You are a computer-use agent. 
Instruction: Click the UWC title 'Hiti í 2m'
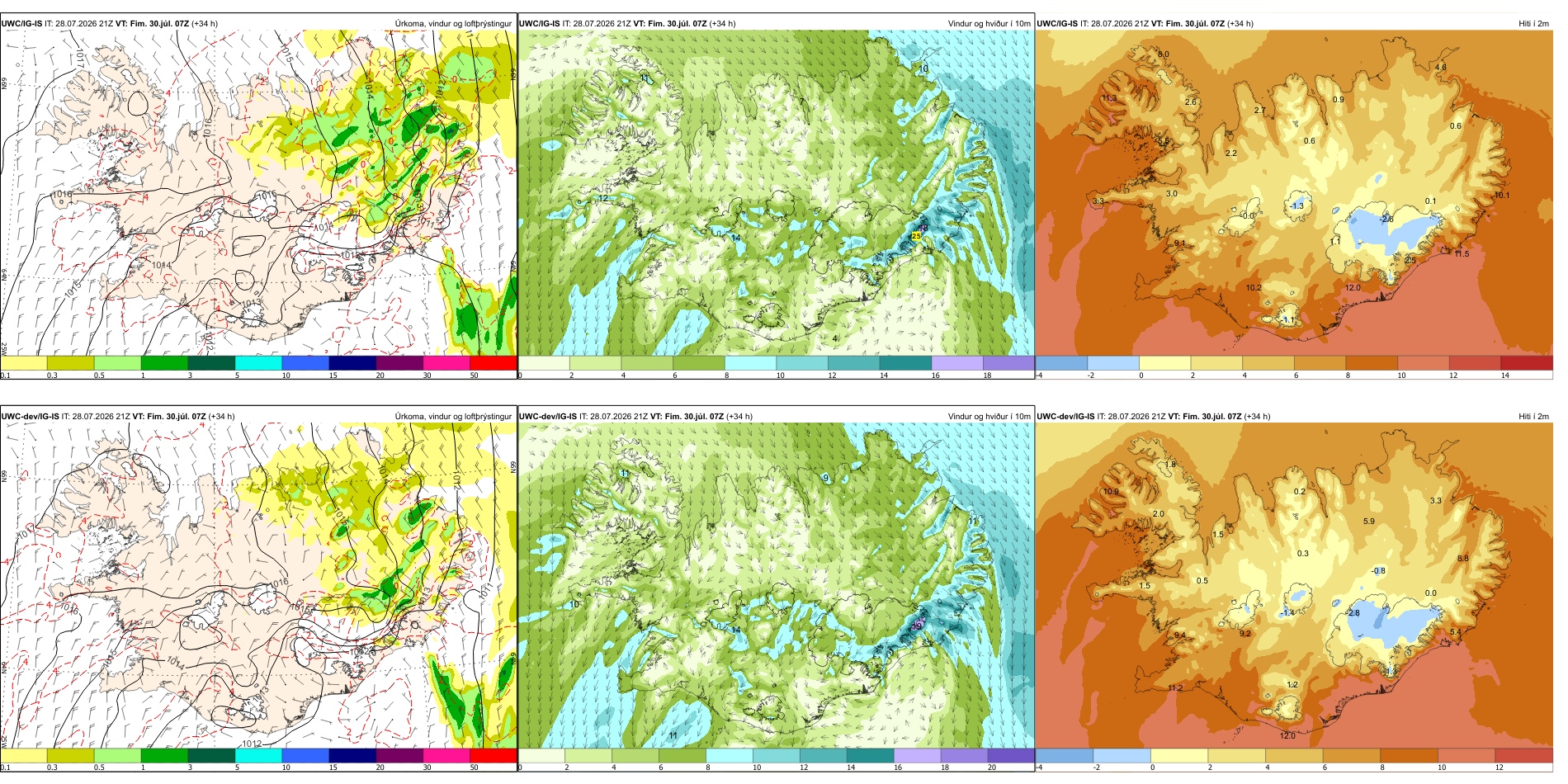coord(1533,24)
